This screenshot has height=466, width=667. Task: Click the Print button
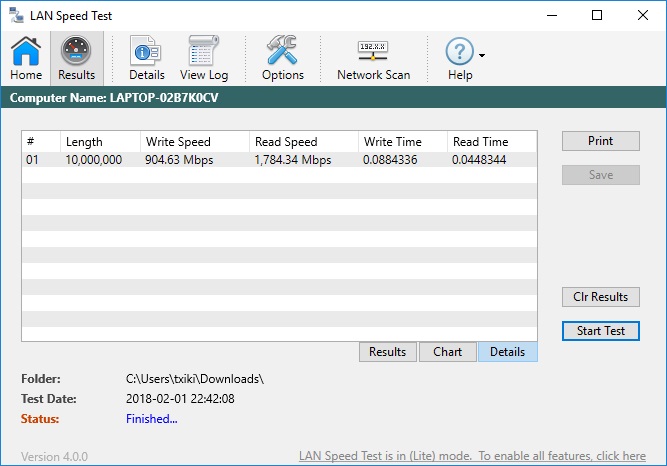click(600, 141)
